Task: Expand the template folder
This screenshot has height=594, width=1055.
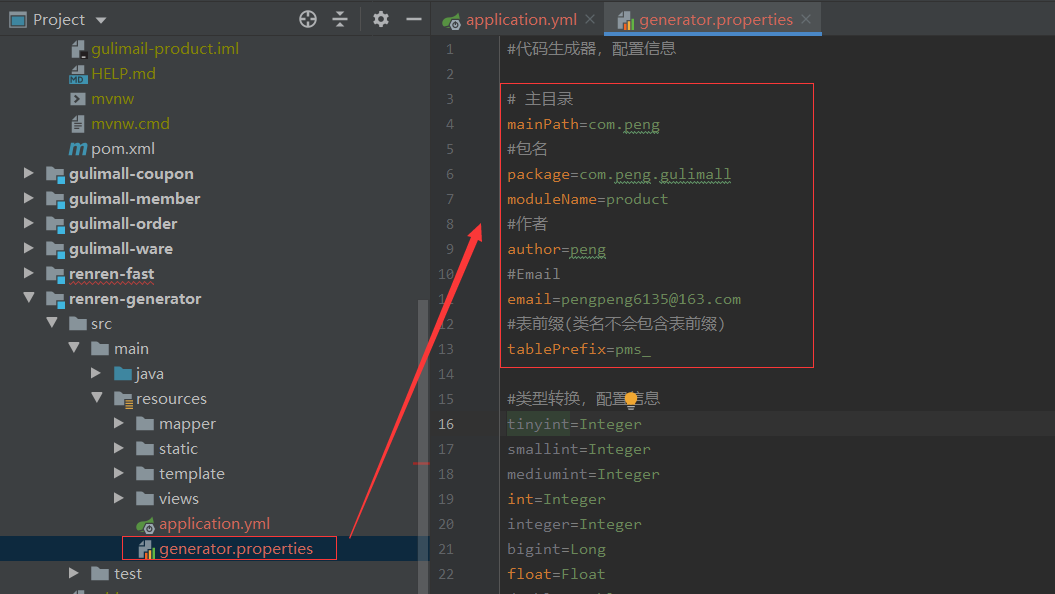Action: (x=119, y=473)
